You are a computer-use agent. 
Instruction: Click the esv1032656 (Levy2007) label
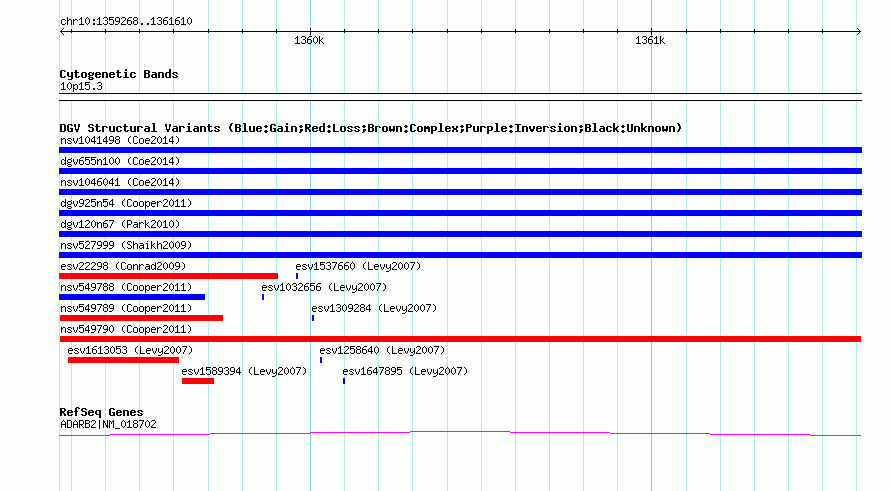[324, 287]
